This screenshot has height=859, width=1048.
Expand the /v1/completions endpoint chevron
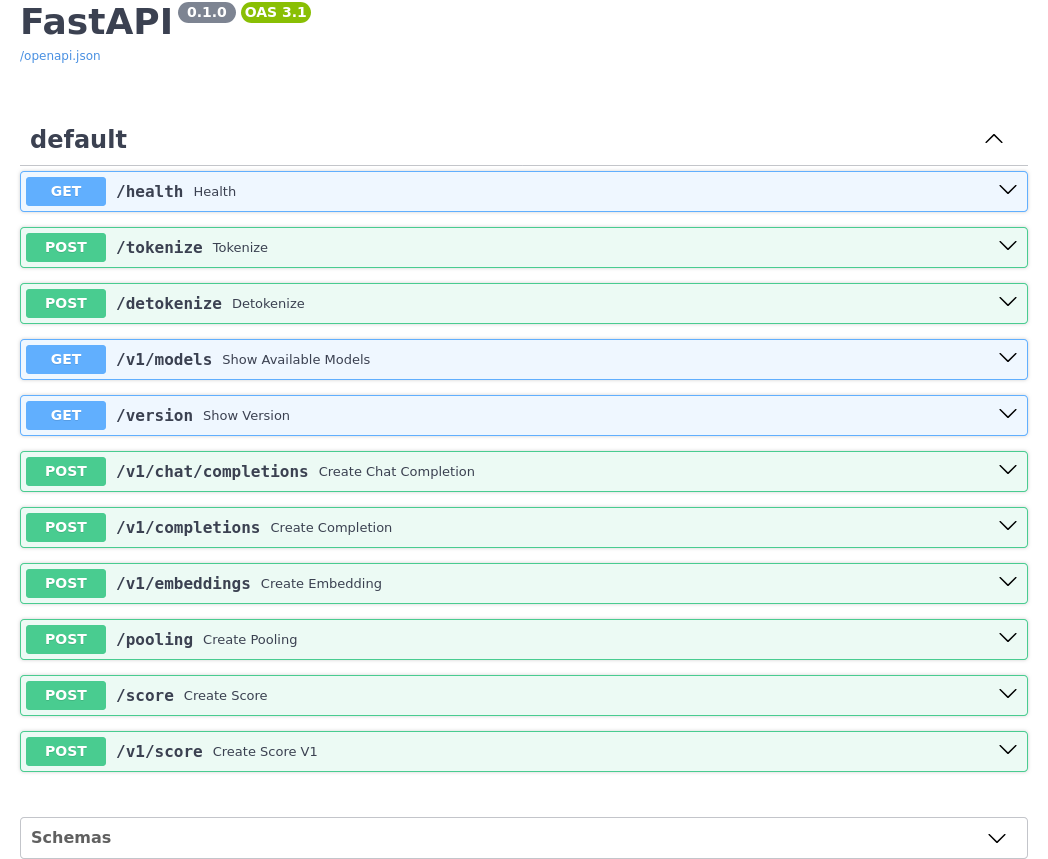pyautogui.click(x=1008, y=526)
